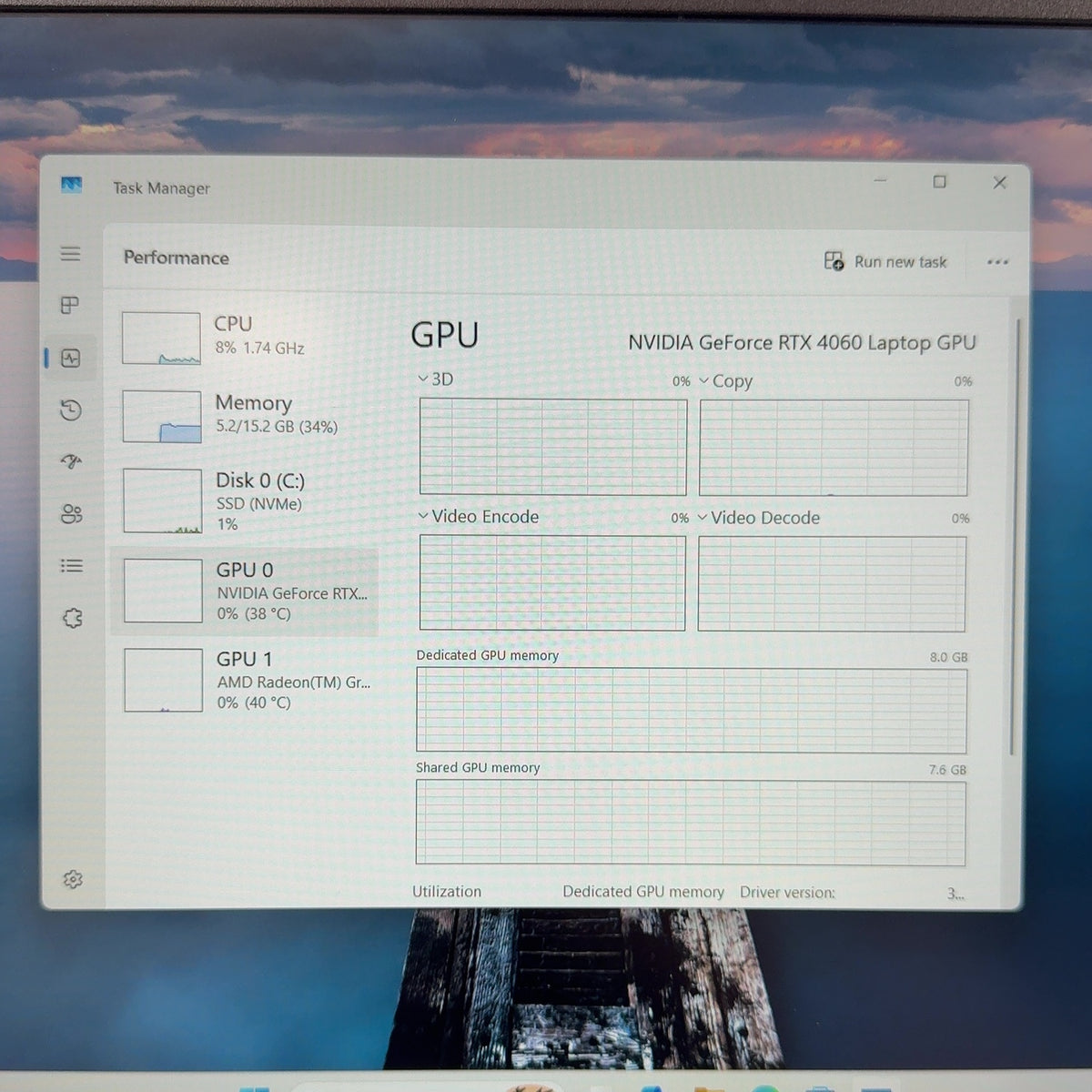Open Task Manager Settings gear icon

coord(73,879)
